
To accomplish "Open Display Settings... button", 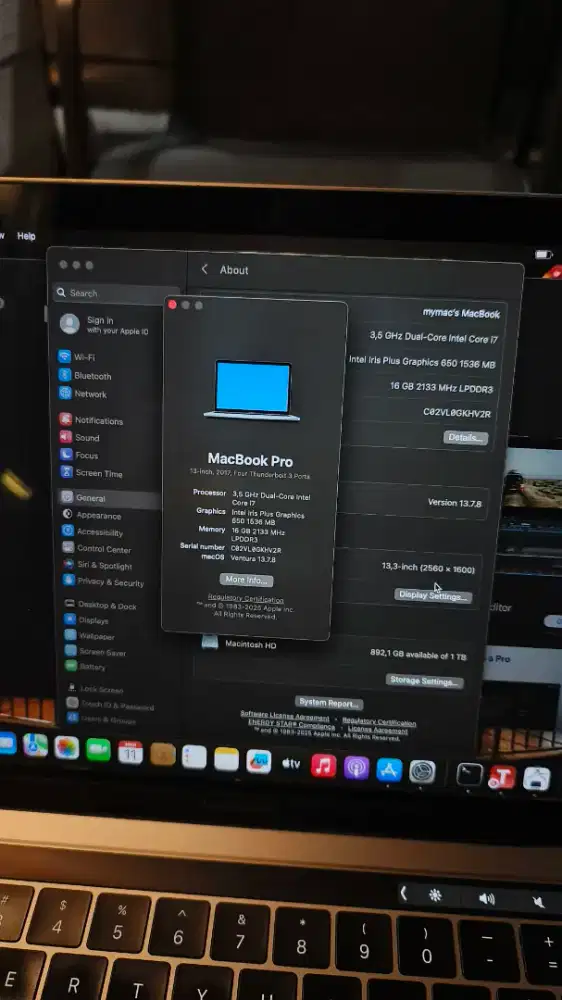I will click(433, 596).
